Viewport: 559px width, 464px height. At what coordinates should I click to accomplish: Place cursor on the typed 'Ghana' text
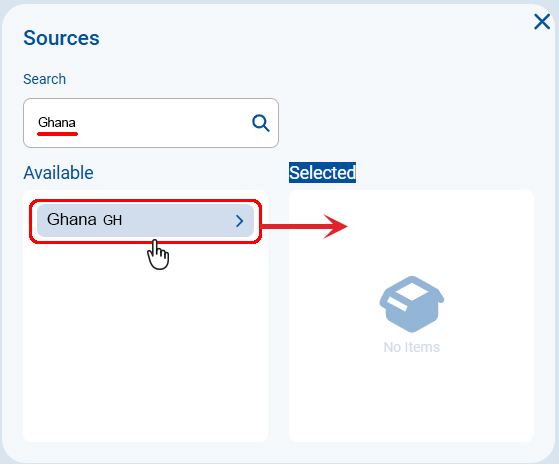tap(57, 122)
